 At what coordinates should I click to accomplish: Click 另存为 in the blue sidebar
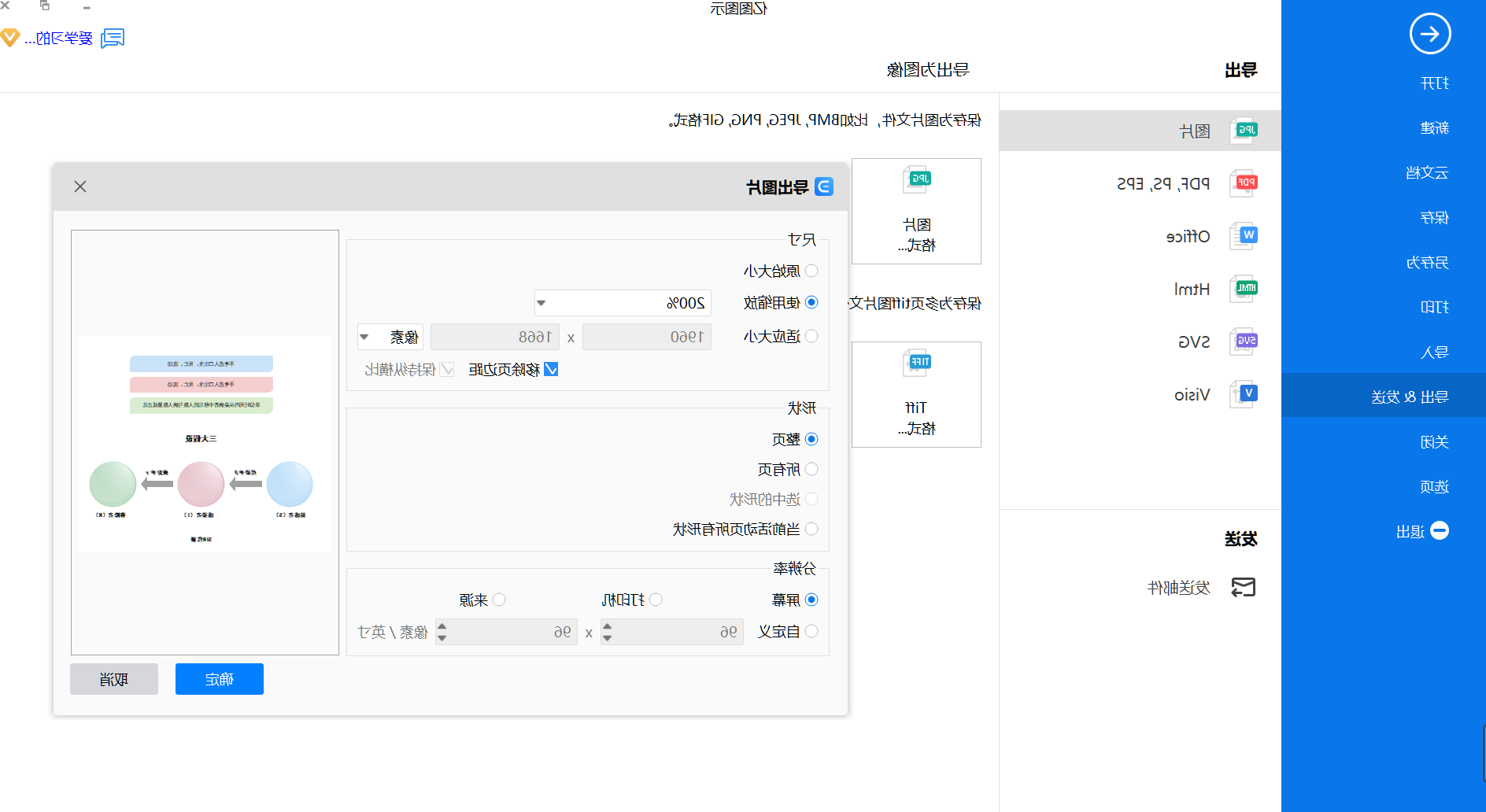1427,263
